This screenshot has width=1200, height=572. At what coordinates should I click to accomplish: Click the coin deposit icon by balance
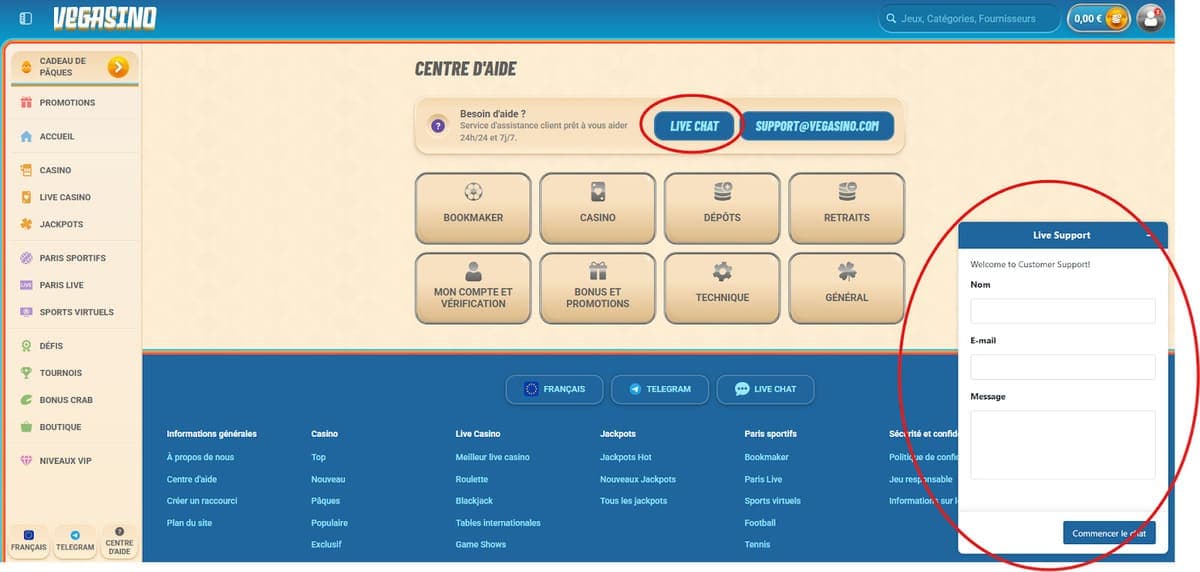[x=1116, y=18]
